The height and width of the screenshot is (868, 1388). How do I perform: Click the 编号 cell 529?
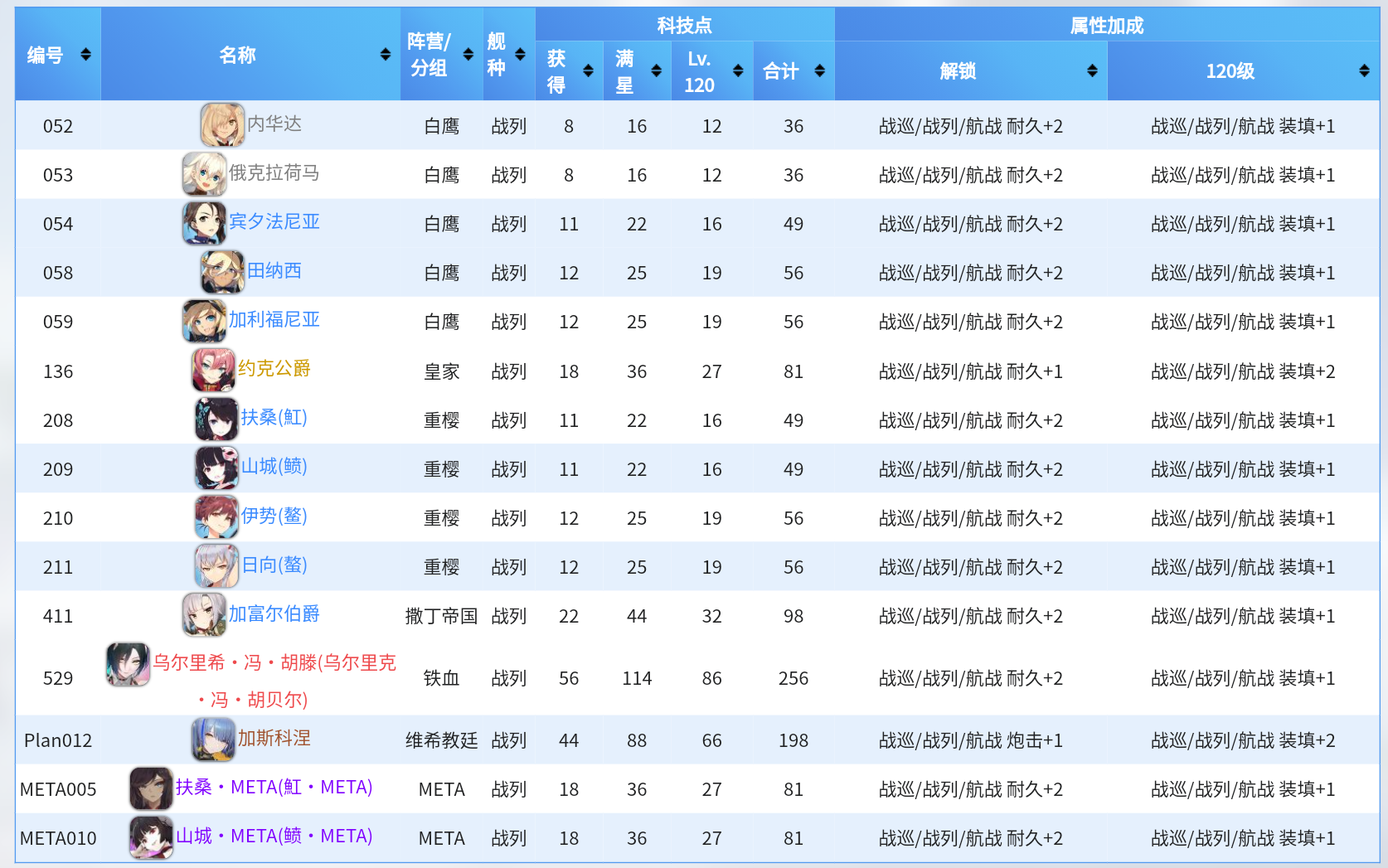[58, 678]
